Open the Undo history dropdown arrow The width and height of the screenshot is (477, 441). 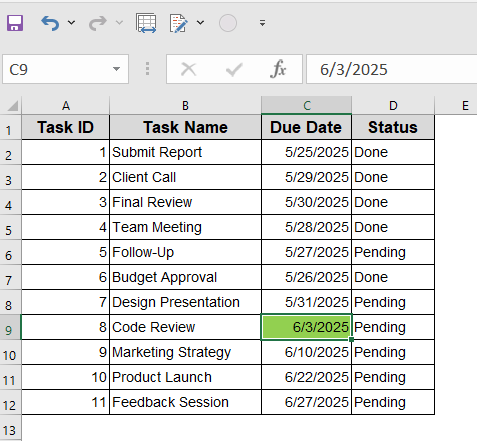(x=71, y=23)
